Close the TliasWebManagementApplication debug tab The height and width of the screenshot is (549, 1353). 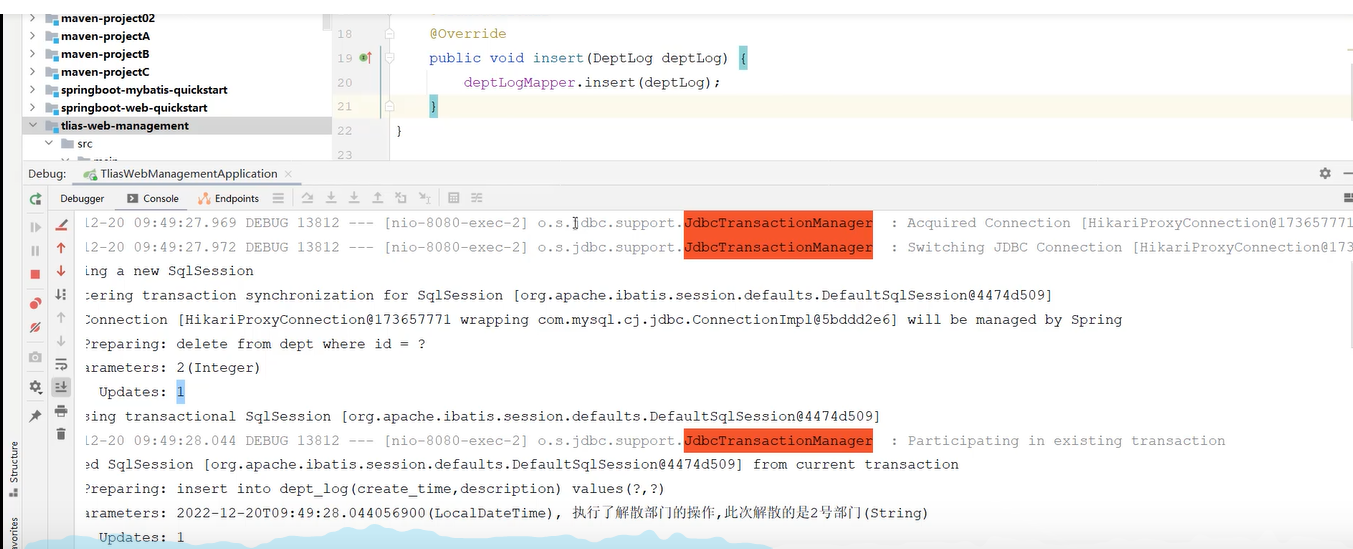tap(287, 174)
